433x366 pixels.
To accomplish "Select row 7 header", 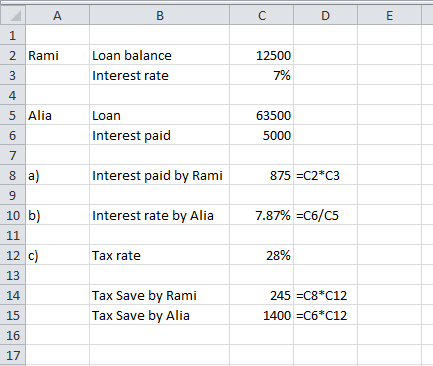I will pos(13,155).
